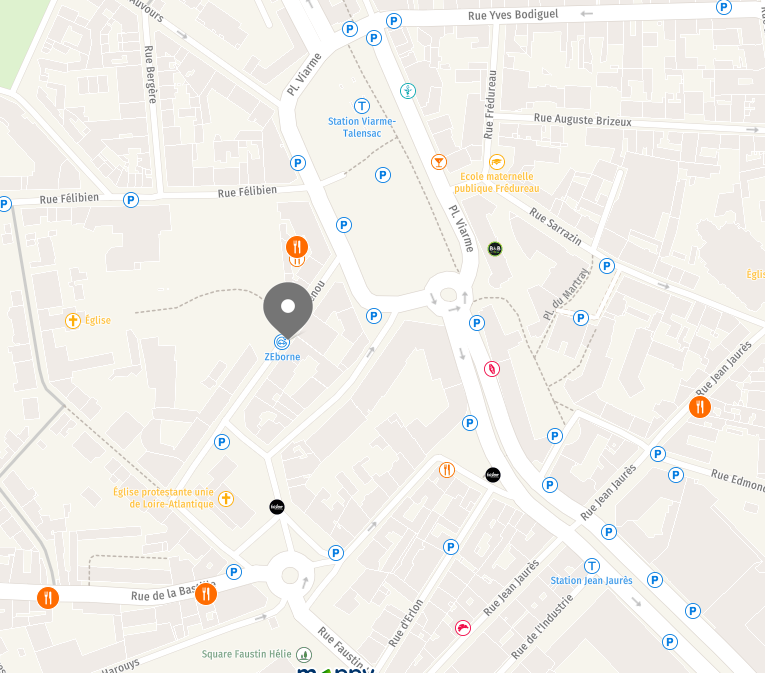Screen dimensions: 765x673
Task: Click the outlined restaurant icon above Rue d'Erlon
Action: point(447,470)
